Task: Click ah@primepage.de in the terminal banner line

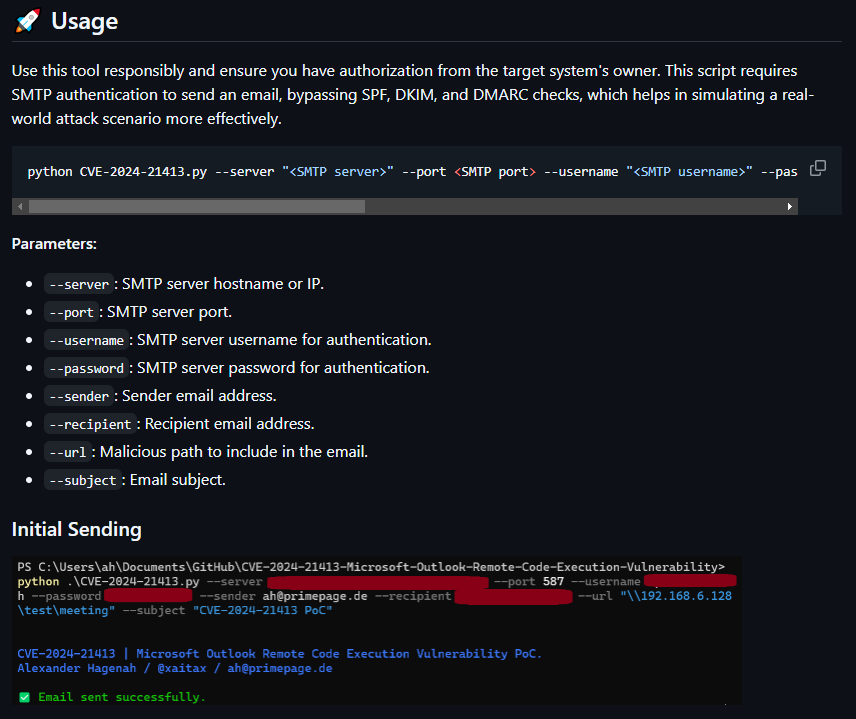Action: 280,668
